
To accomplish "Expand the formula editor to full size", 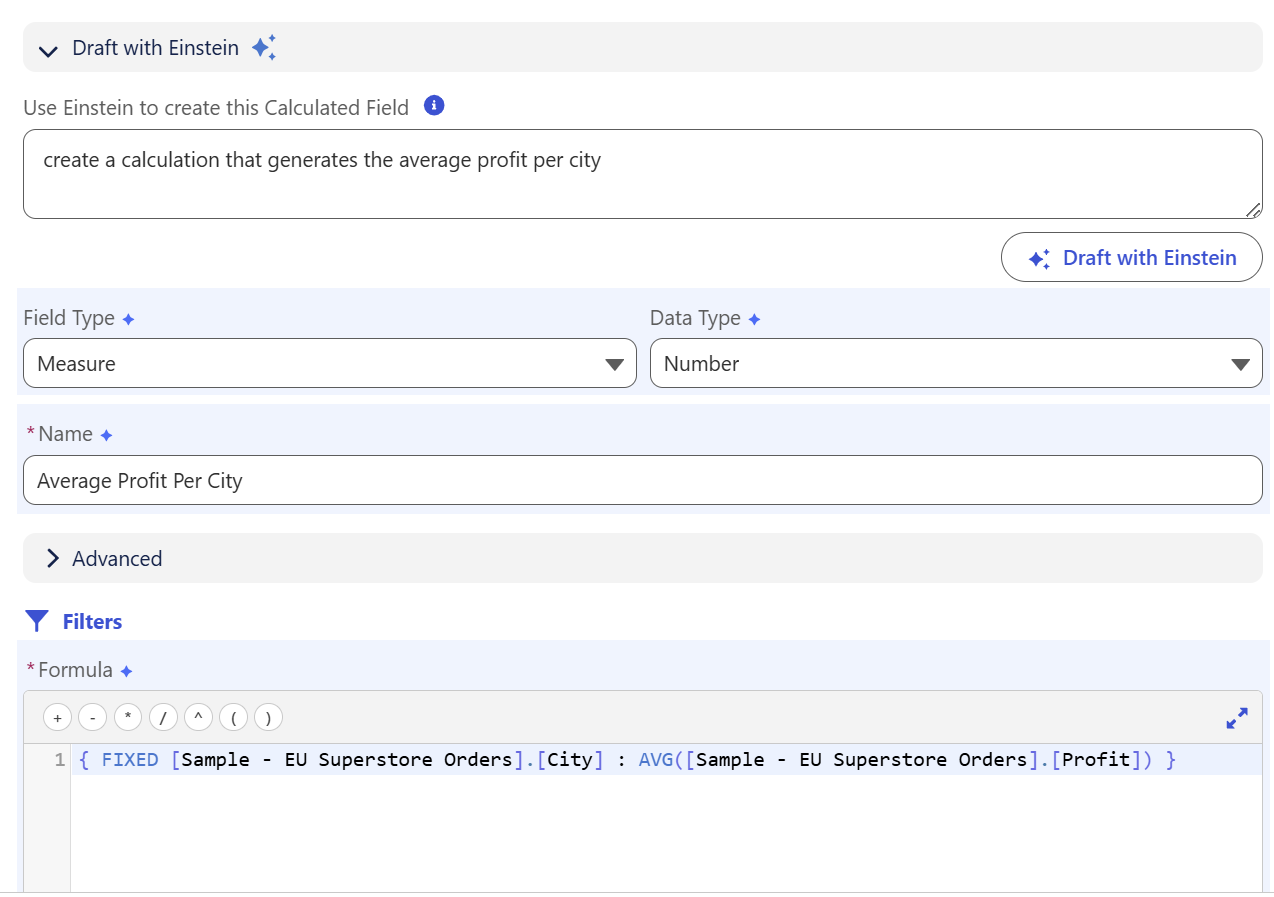I will coord(1237,718).
